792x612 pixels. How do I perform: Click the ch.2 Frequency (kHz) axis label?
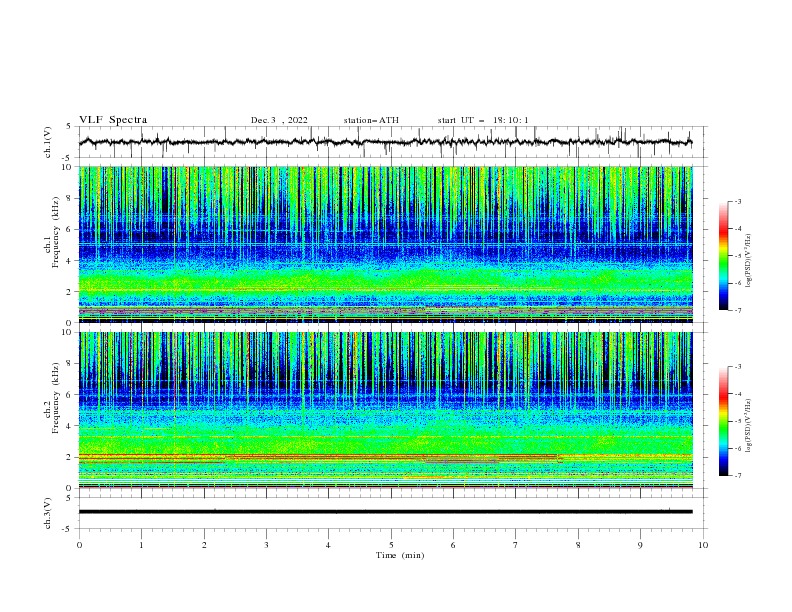pyautogui.click(x=51, y=398)
